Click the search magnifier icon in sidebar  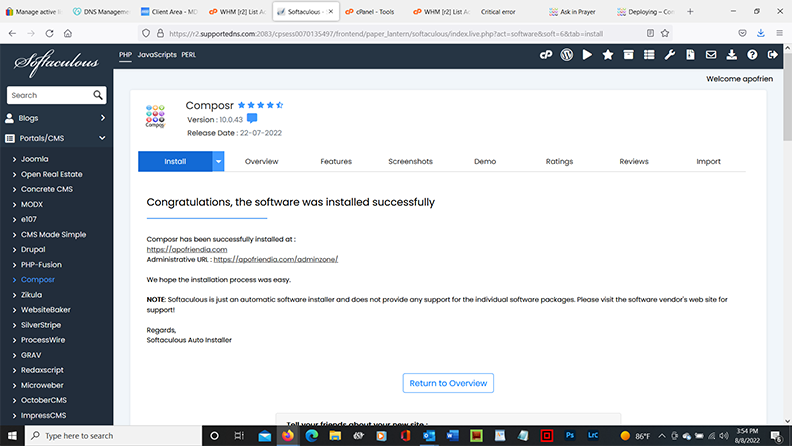pos(98,95)
